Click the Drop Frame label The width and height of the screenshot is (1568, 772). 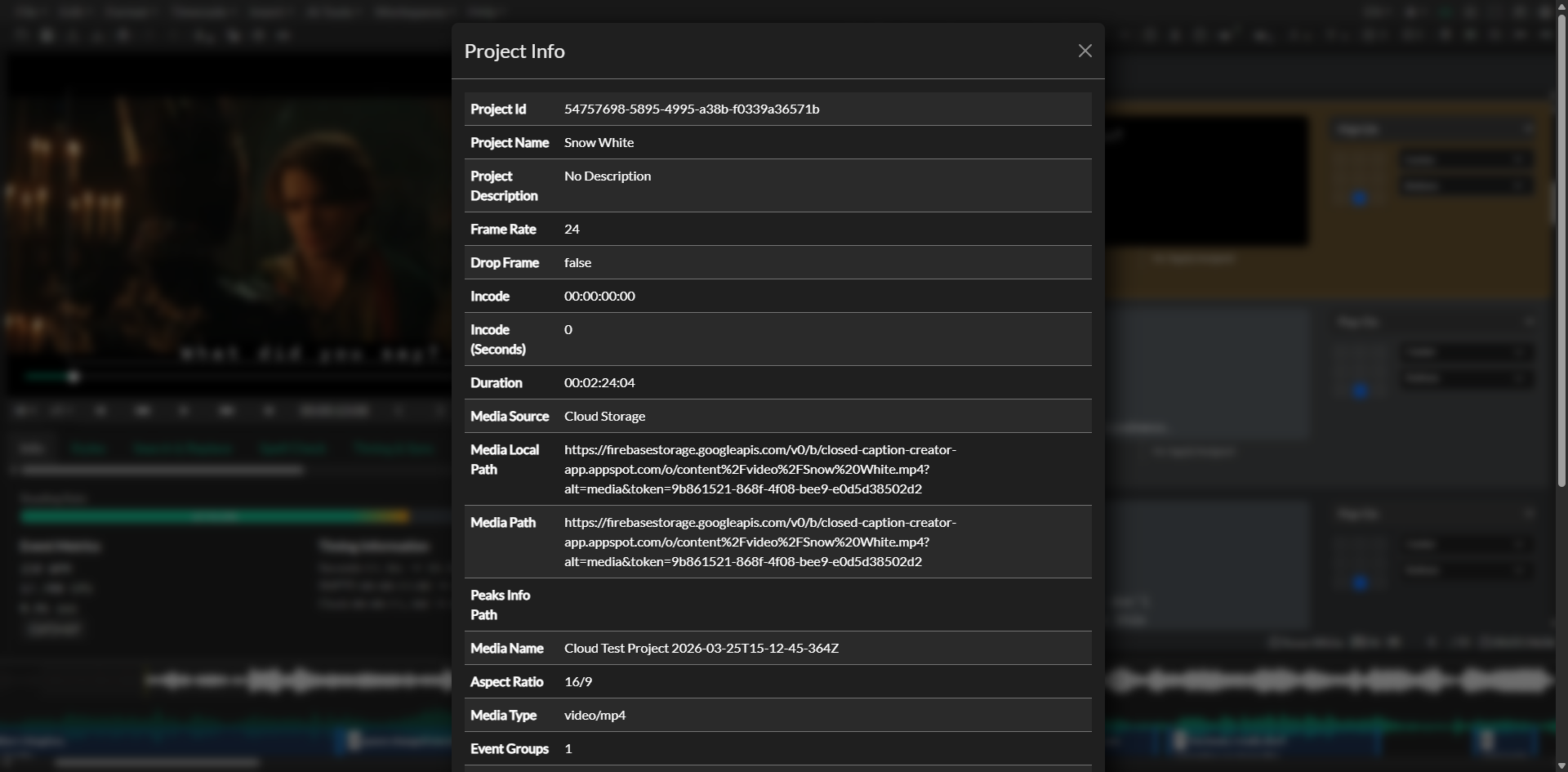tap(505, 262)
